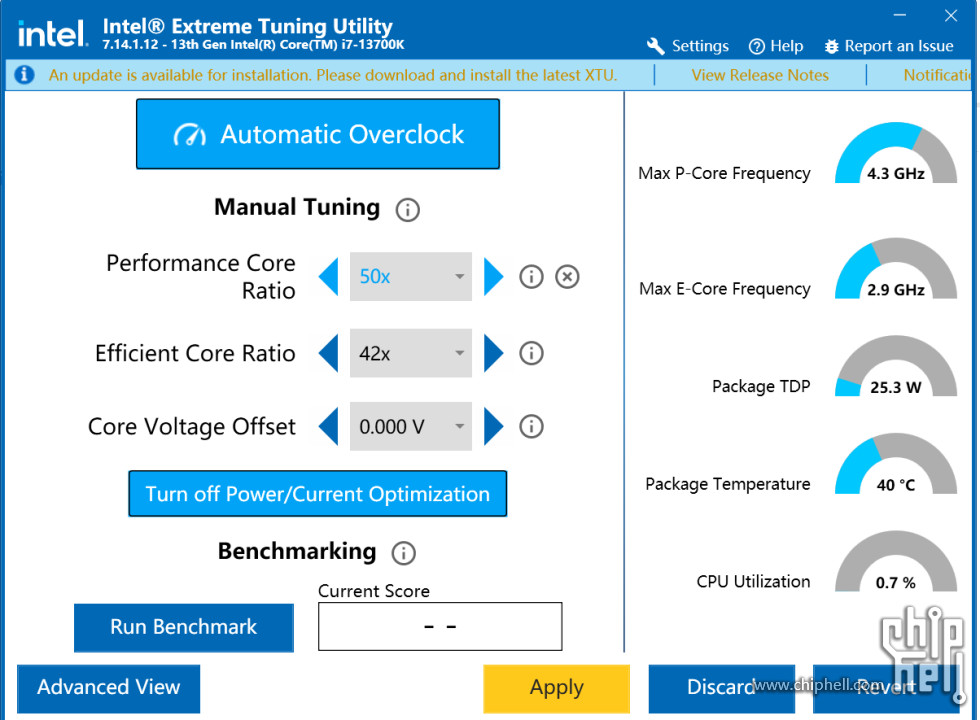Select Report an Issue
This screenshot has width=980, height=720.
889,46
